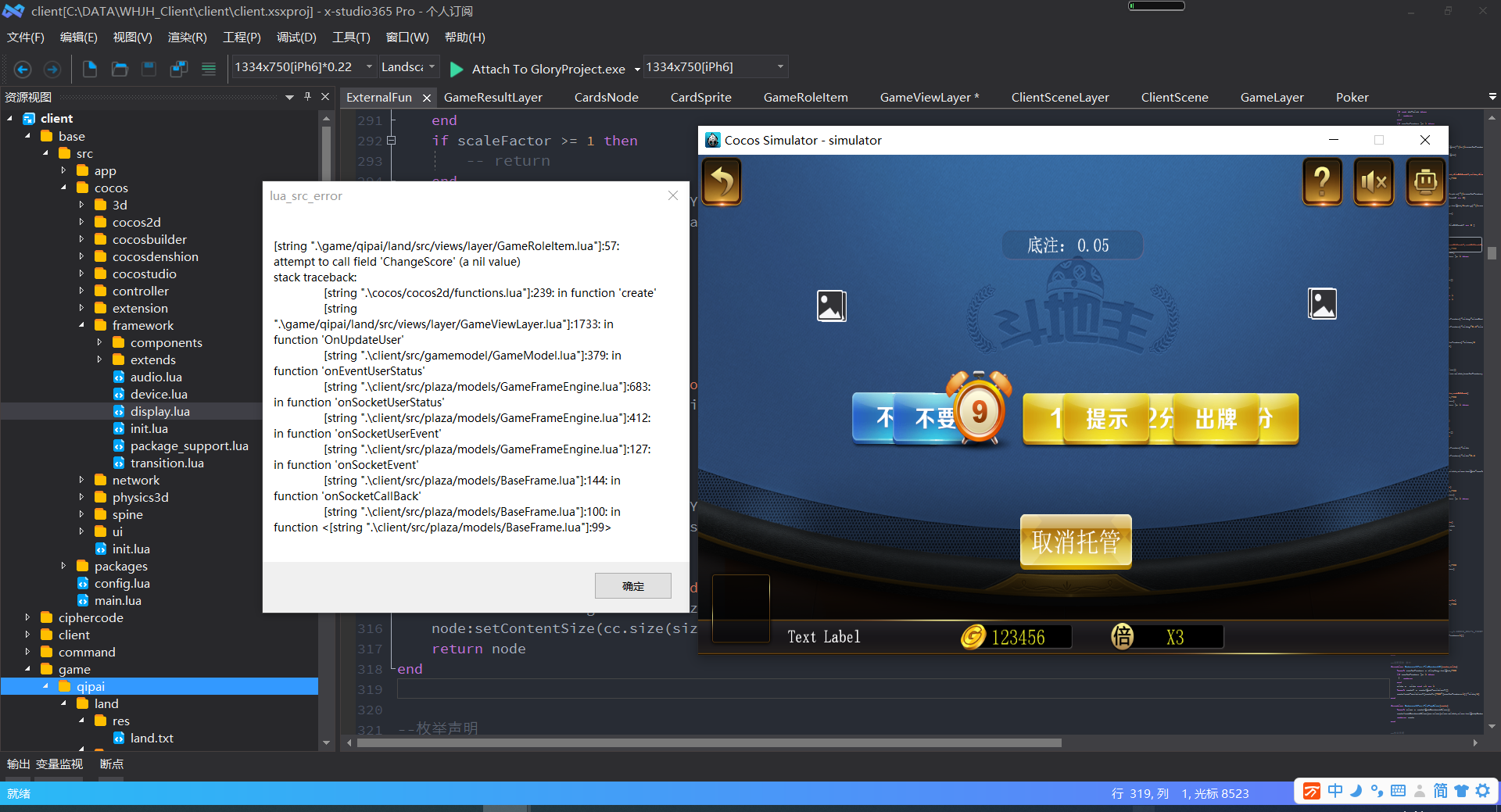1501x812 pixels.
Task: Open the Sogou soft keyboard icon
Action: [1398, 791]
